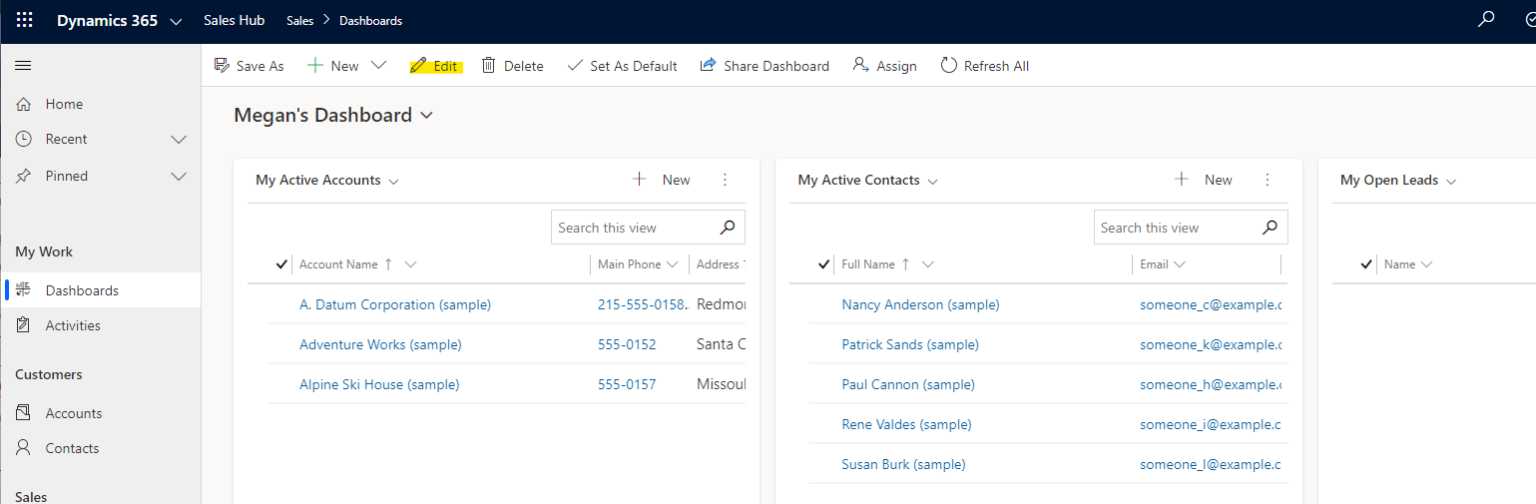1536x504 pixels.
Task: Open the Megan's Dashboard selector dropdown
Action: [427, 116]
